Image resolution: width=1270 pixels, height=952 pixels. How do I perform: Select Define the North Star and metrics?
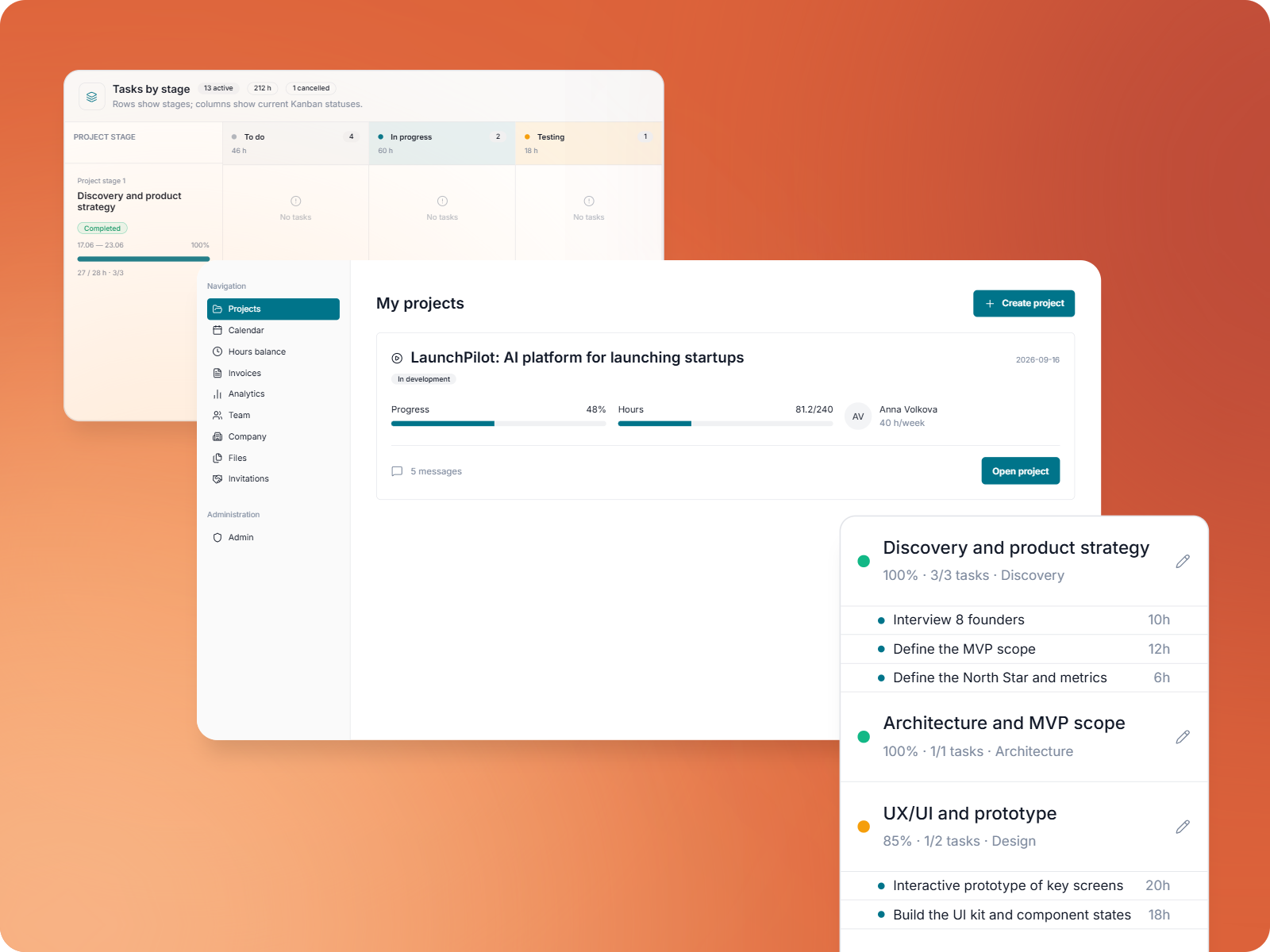pos(1024,678)
